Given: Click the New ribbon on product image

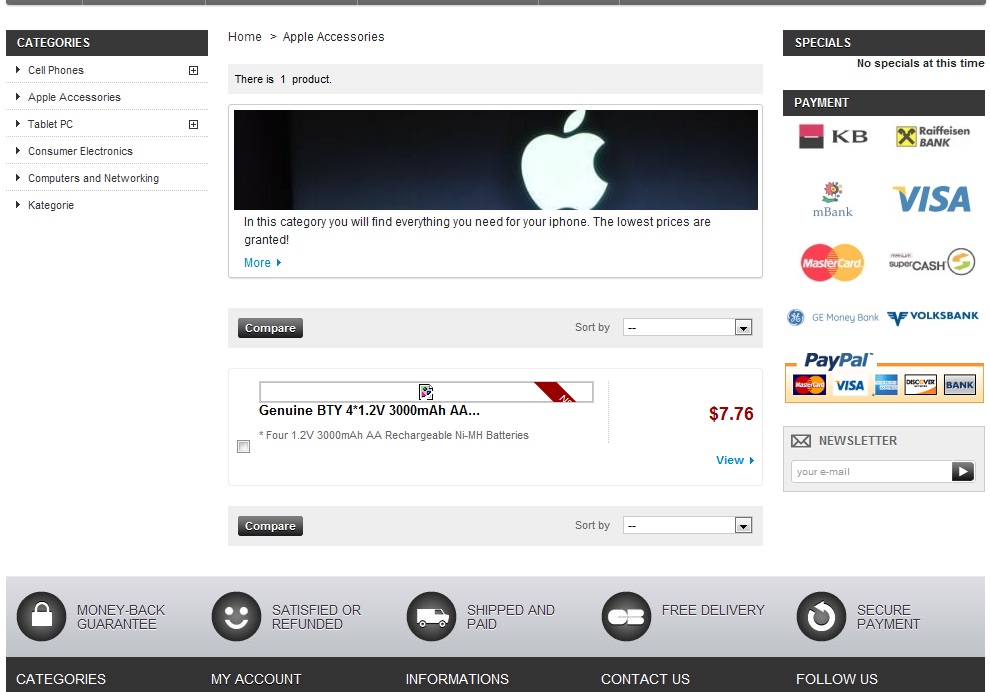Looking at the screenshot, I should (x=556, y=392).
